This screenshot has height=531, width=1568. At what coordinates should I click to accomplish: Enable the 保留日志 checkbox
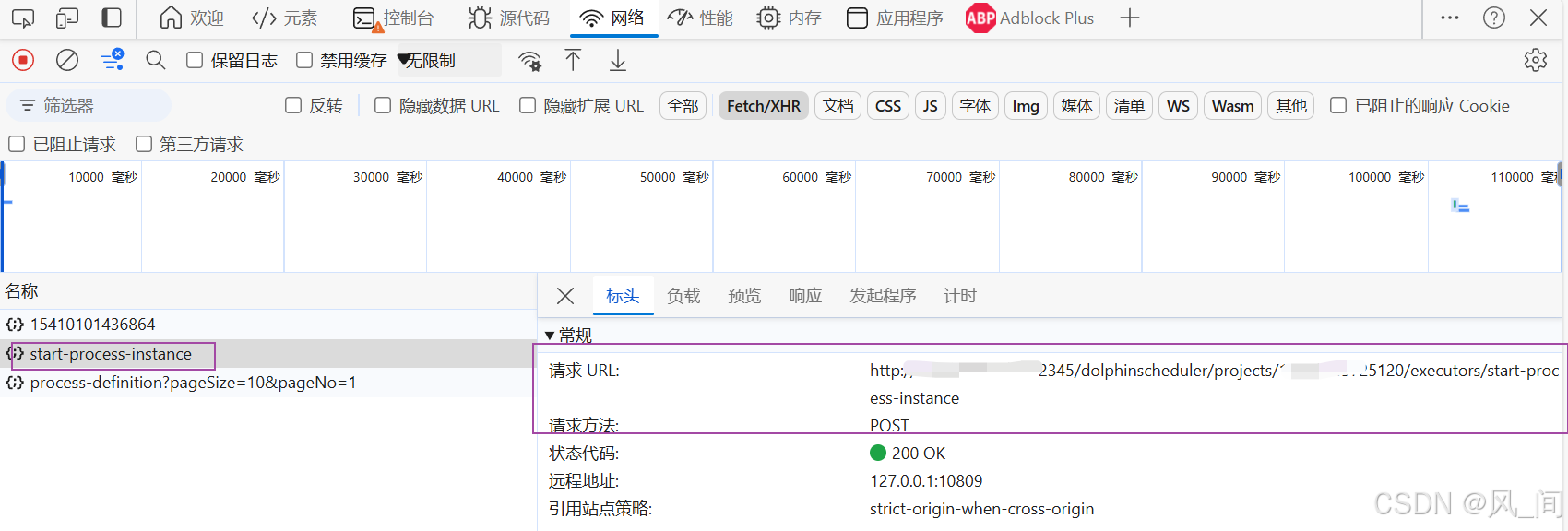pos(195,61)
